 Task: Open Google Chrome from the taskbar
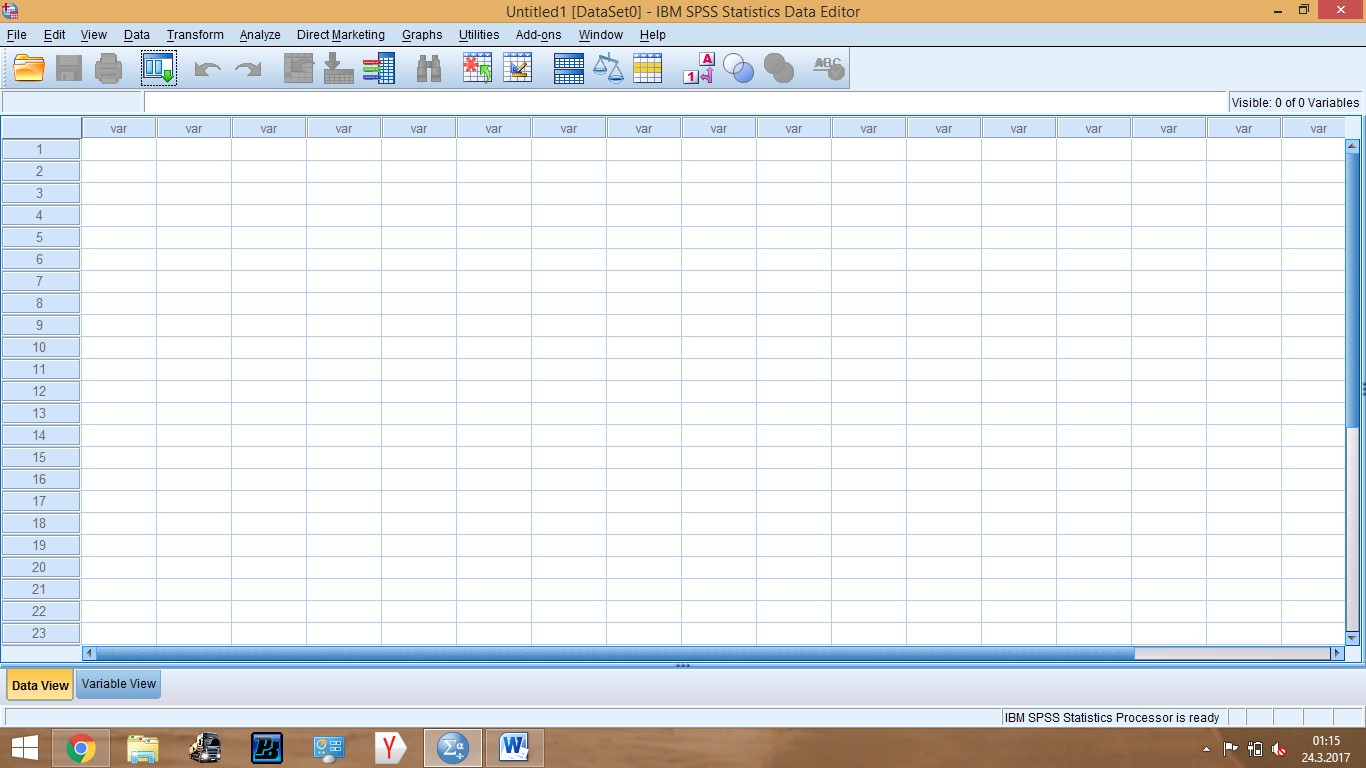click(81, 748)
